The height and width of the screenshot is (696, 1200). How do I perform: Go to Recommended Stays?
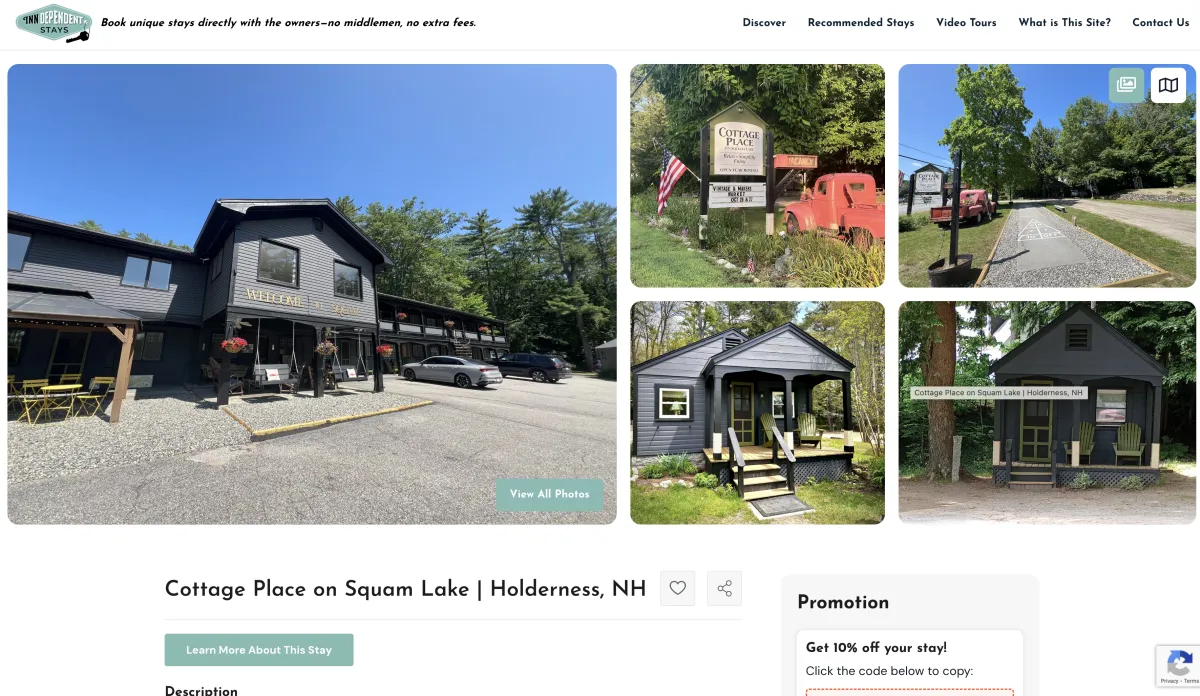point(861,23)
